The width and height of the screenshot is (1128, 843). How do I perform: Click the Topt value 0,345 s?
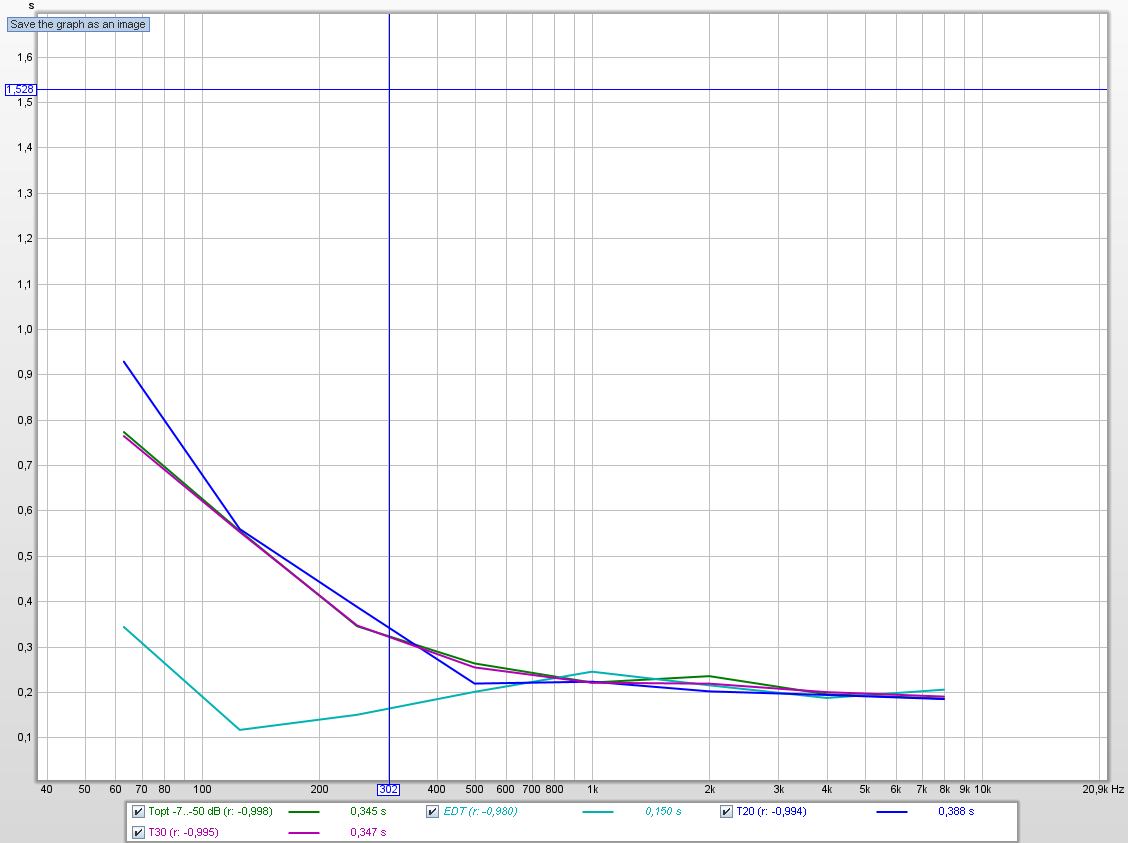367,812
